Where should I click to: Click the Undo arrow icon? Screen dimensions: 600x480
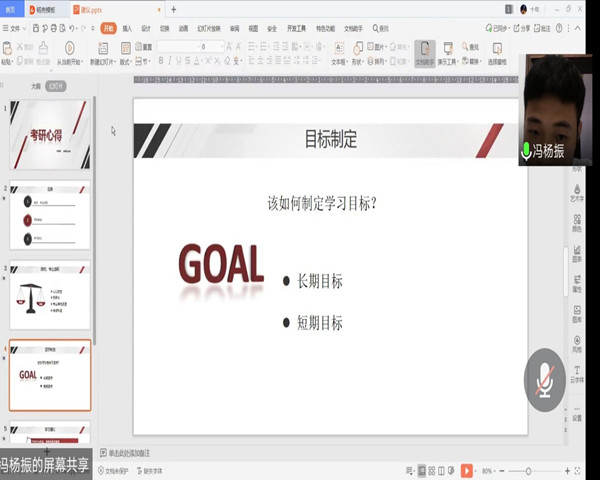click(72, 28)
